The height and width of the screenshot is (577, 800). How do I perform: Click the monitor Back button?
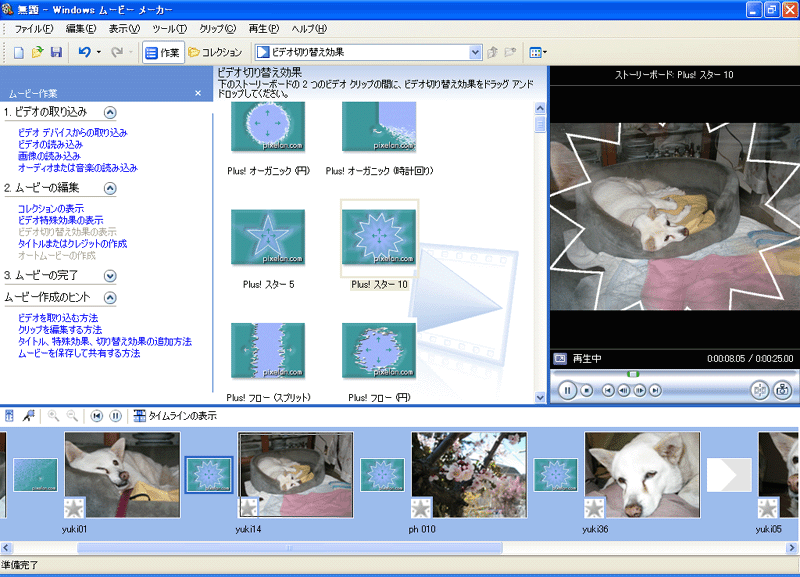tap(608, 391)
